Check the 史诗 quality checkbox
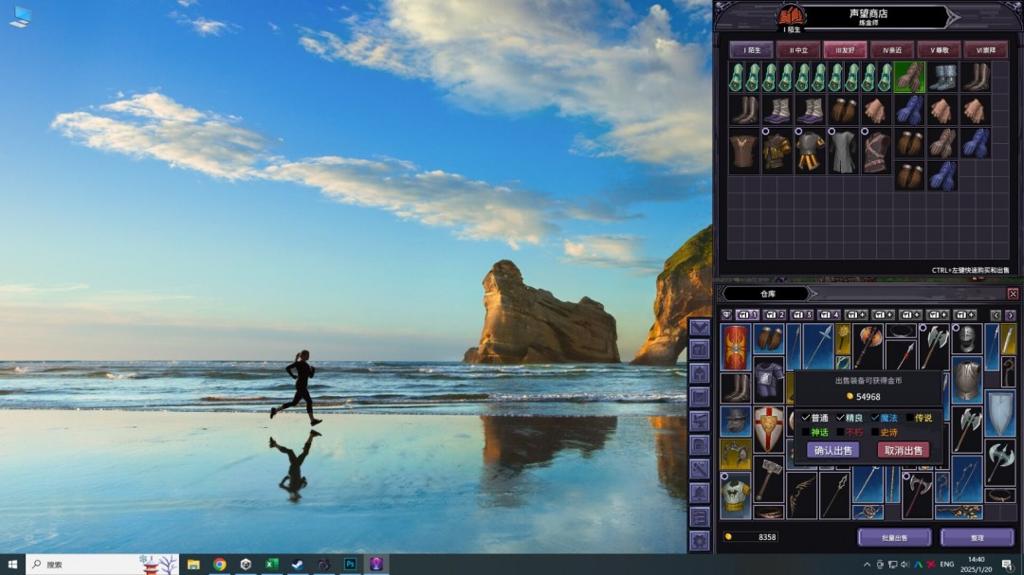This screenshot has height=575, width=1024. (x=874, y=432)
